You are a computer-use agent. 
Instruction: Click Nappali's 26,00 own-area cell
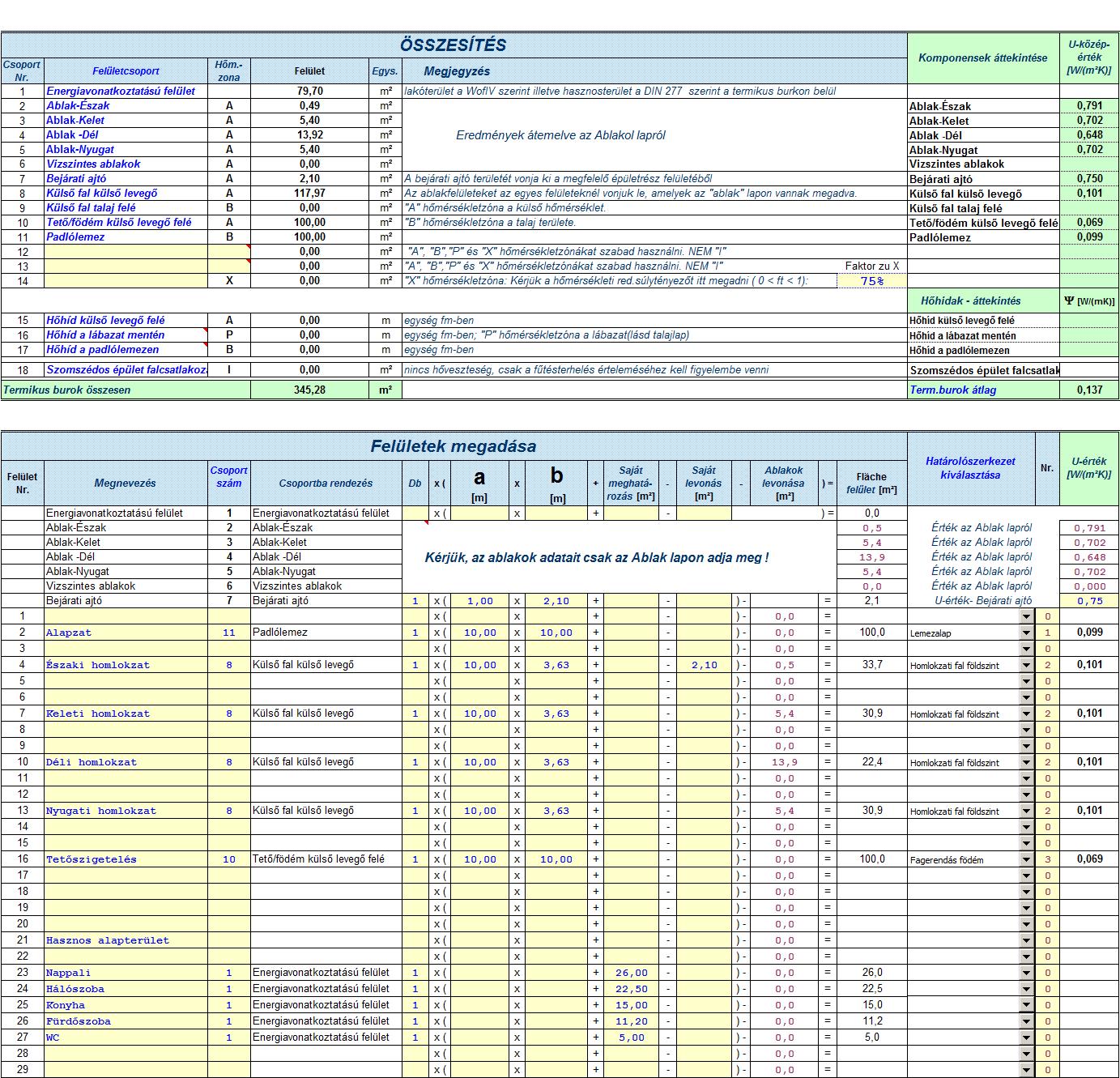point(631,973)
